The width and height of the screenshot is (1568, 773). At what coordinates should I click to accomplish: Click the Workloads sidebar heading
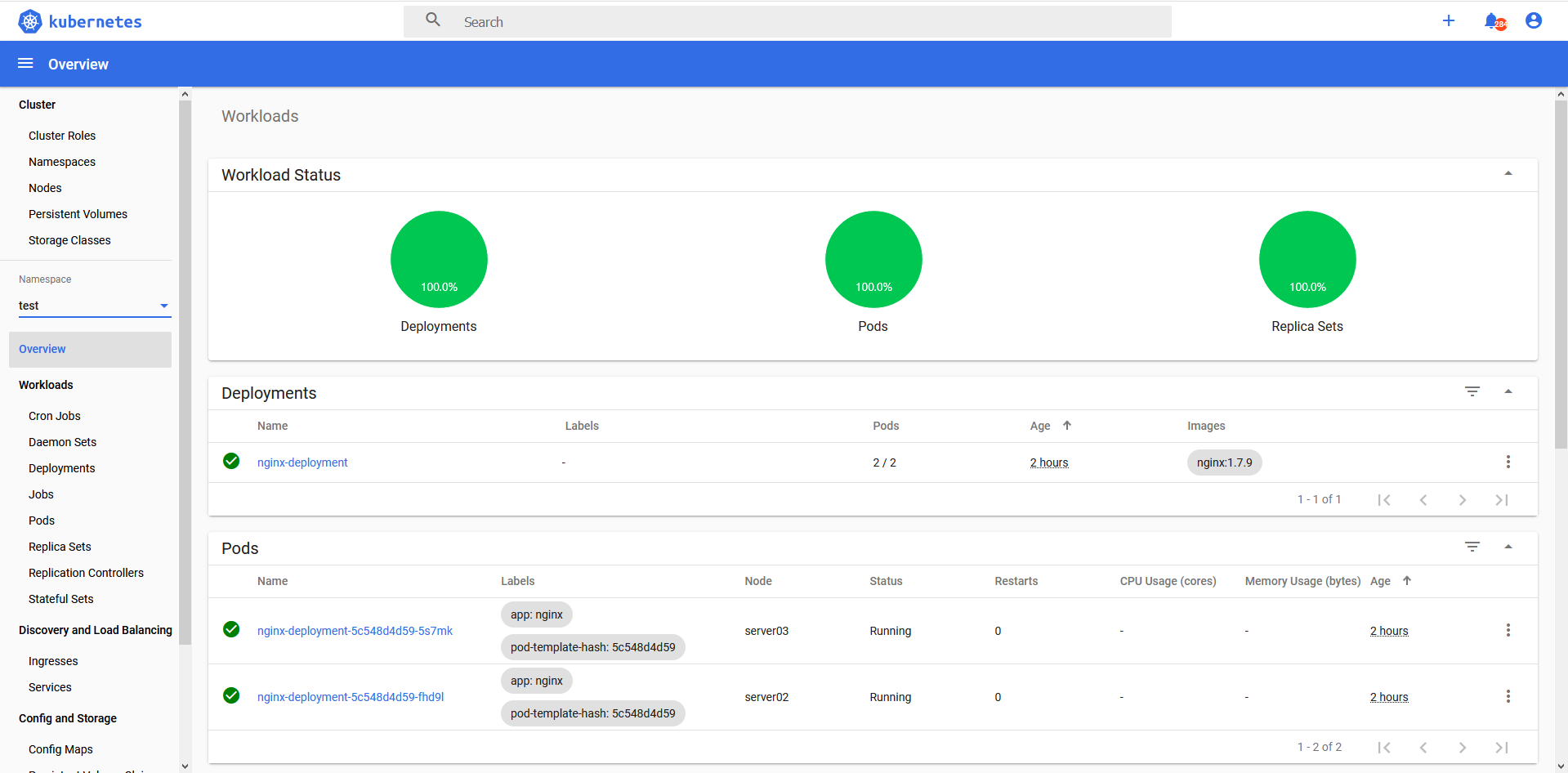pyautogui.click(x=46, y=385)
